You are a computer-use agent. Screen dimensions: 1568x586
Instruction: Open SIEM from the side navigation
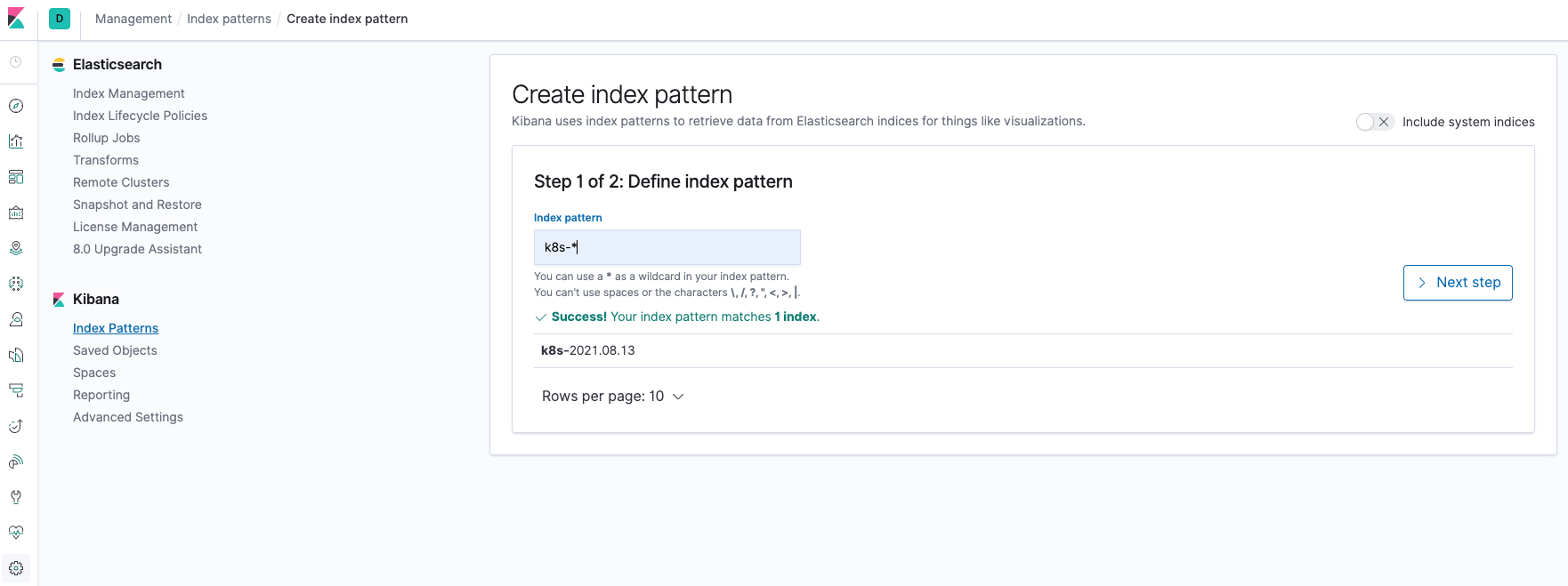pos(16,462)
